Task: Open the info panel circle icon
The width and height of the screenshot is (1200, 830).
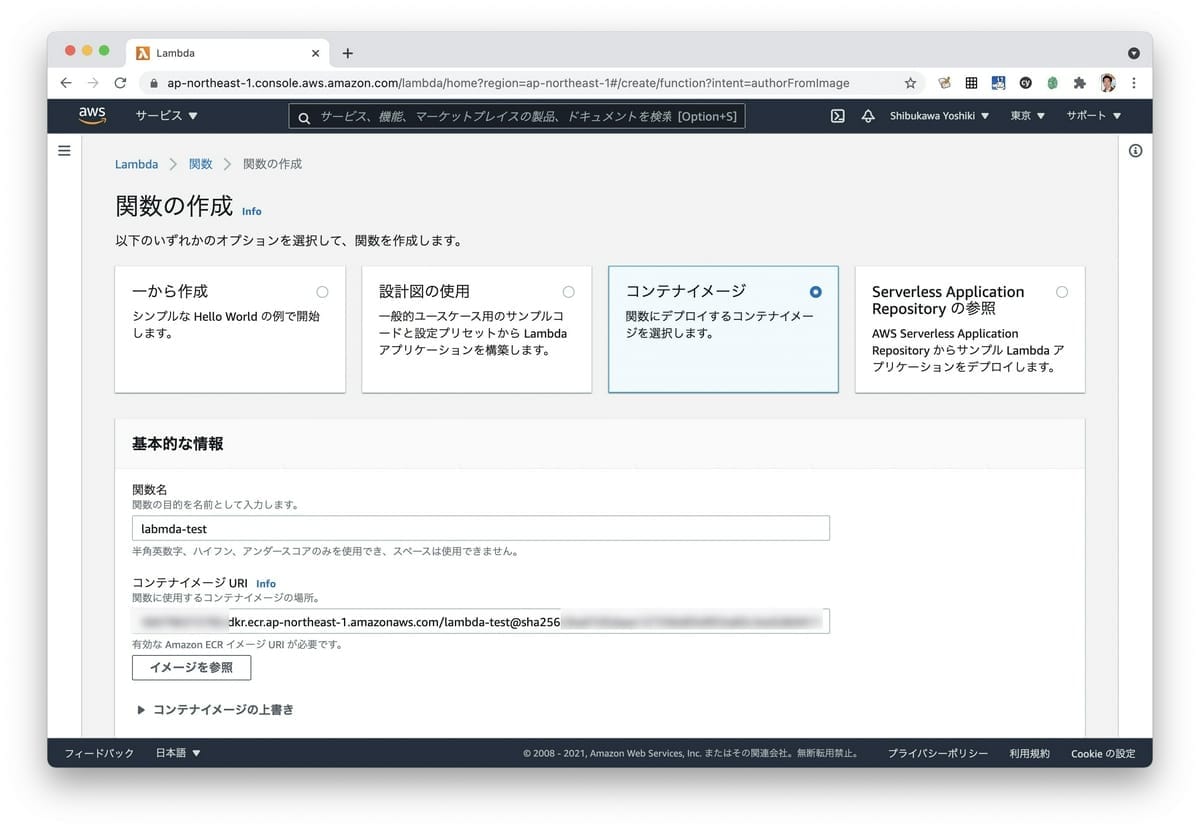Action: [1135, 151]
